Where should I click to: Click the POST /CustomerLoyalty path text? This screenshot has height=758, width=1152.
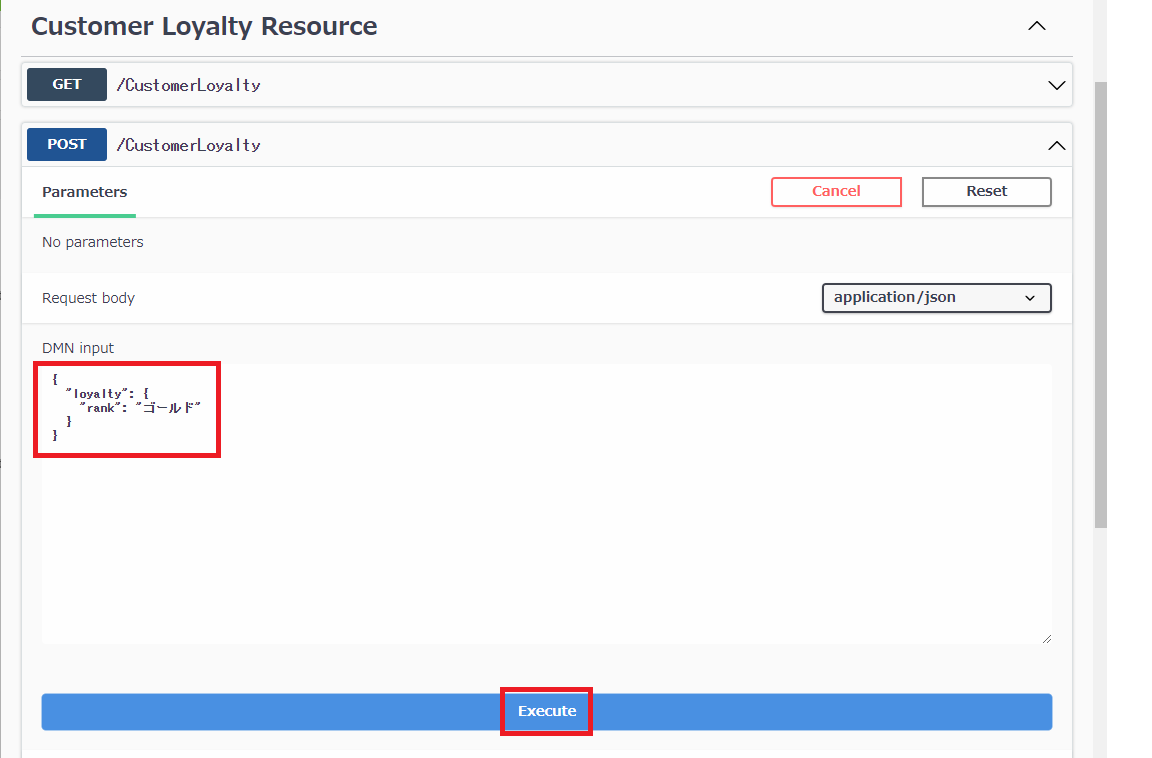point(189,145)
